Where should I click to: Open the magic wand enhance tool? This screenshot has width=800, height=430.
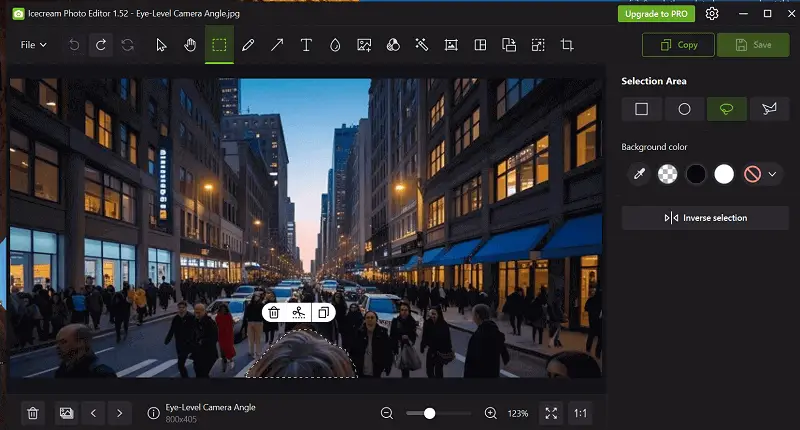point(421,45)
